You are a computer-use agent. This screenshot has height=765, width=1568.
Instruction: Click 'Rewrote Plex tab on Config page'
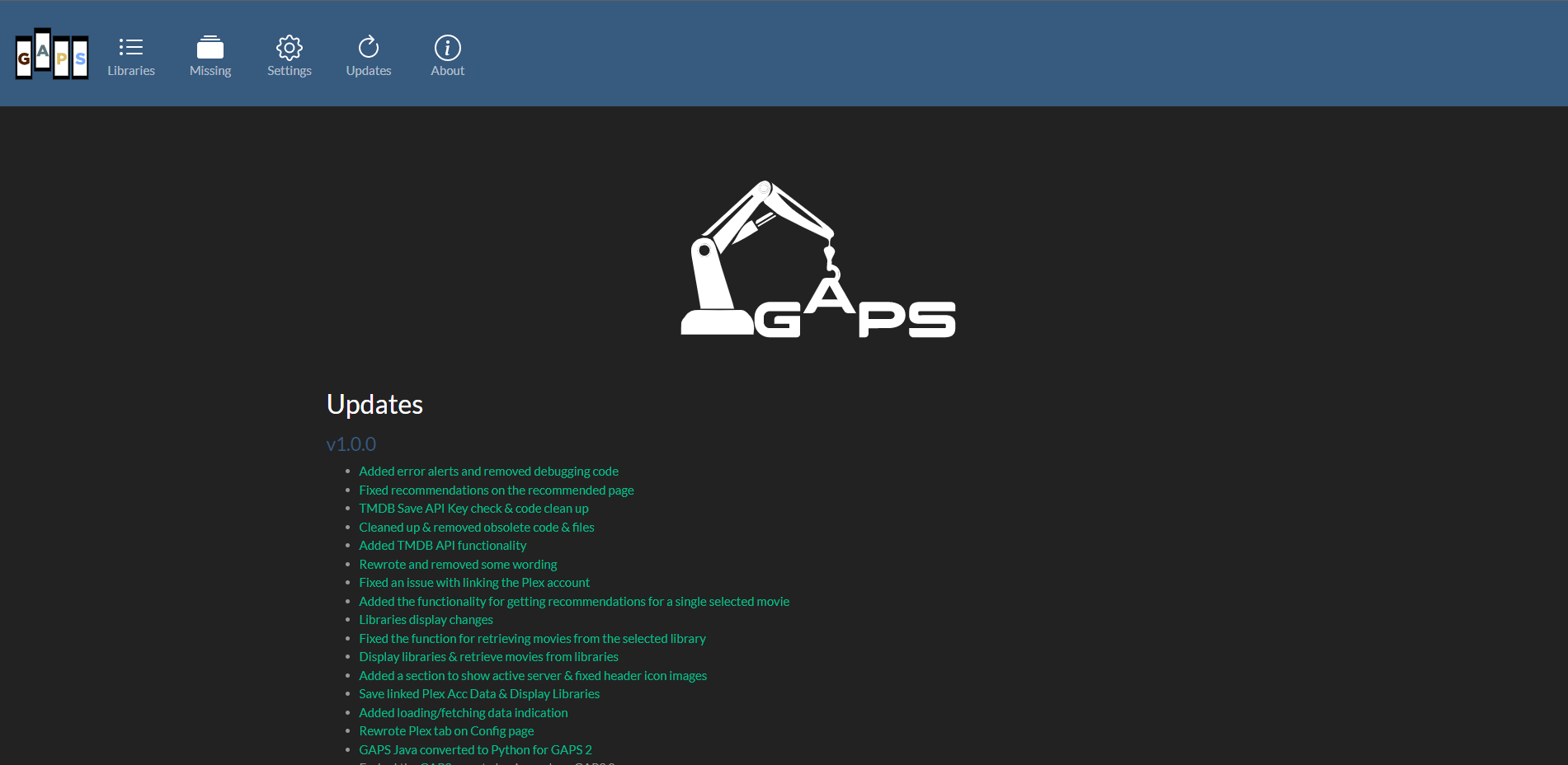coord(446,730)
